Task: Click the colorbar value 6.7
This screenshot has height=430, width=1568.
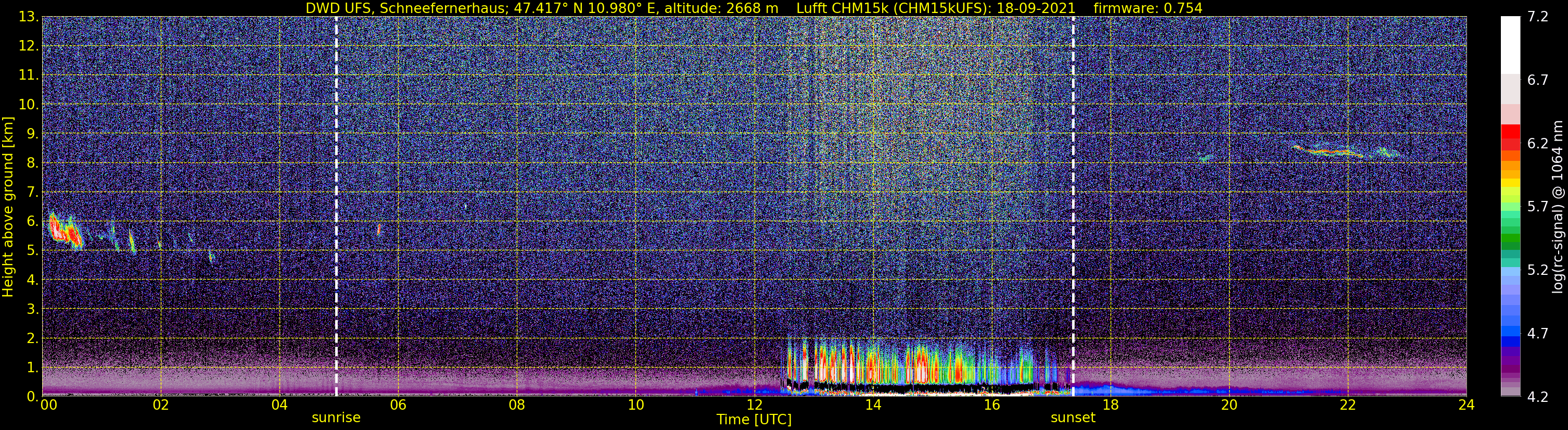Action: tap(1538, 80)
